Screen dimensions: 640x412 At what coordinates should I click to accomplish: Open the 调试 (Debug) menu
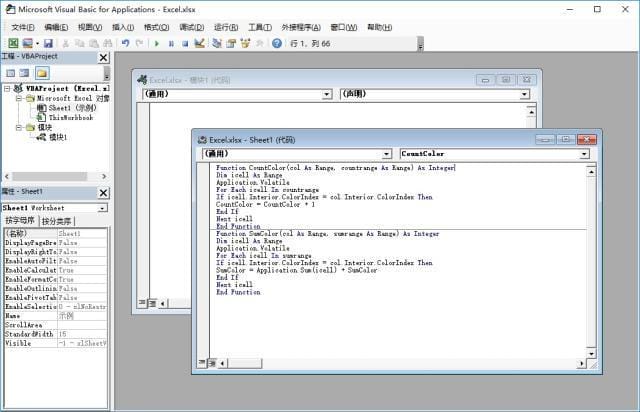point(191,27)
